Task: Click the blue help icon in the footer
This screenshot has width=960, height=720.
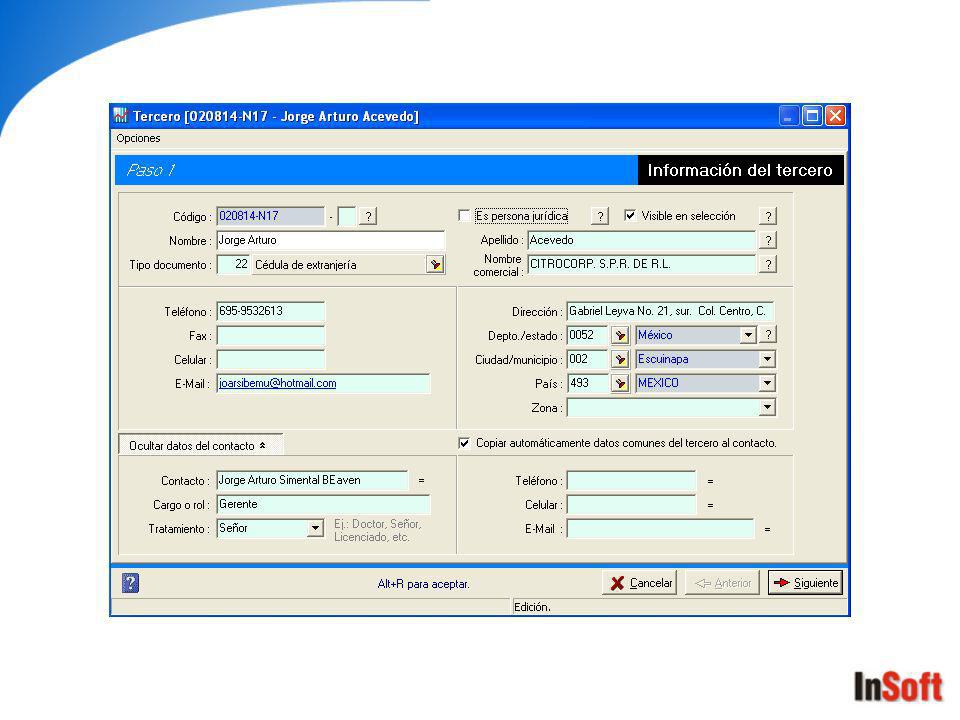Action: coord(130,583)
